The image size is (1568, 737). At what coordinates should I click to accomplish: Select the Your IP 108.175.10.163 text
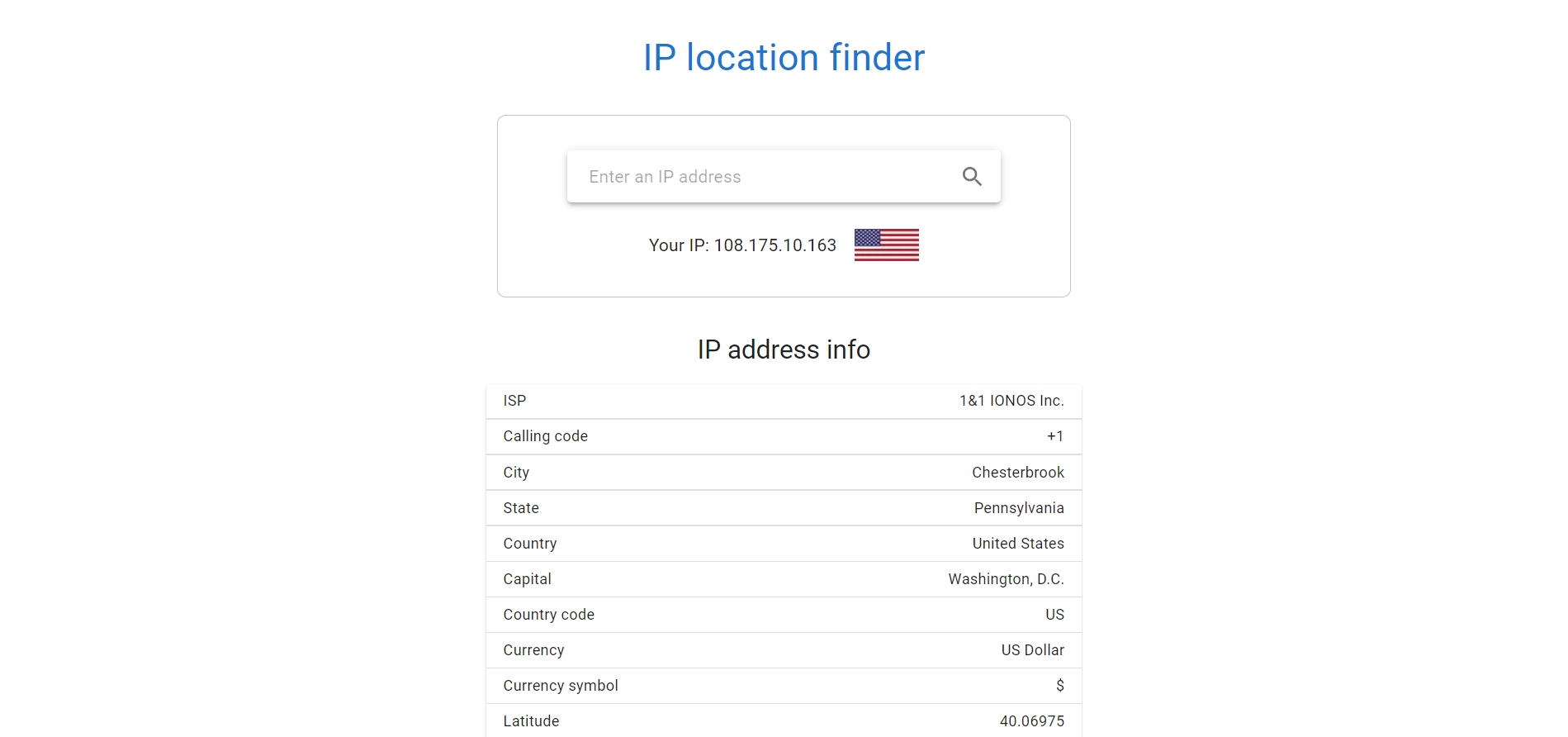click(x=742, y=245)
